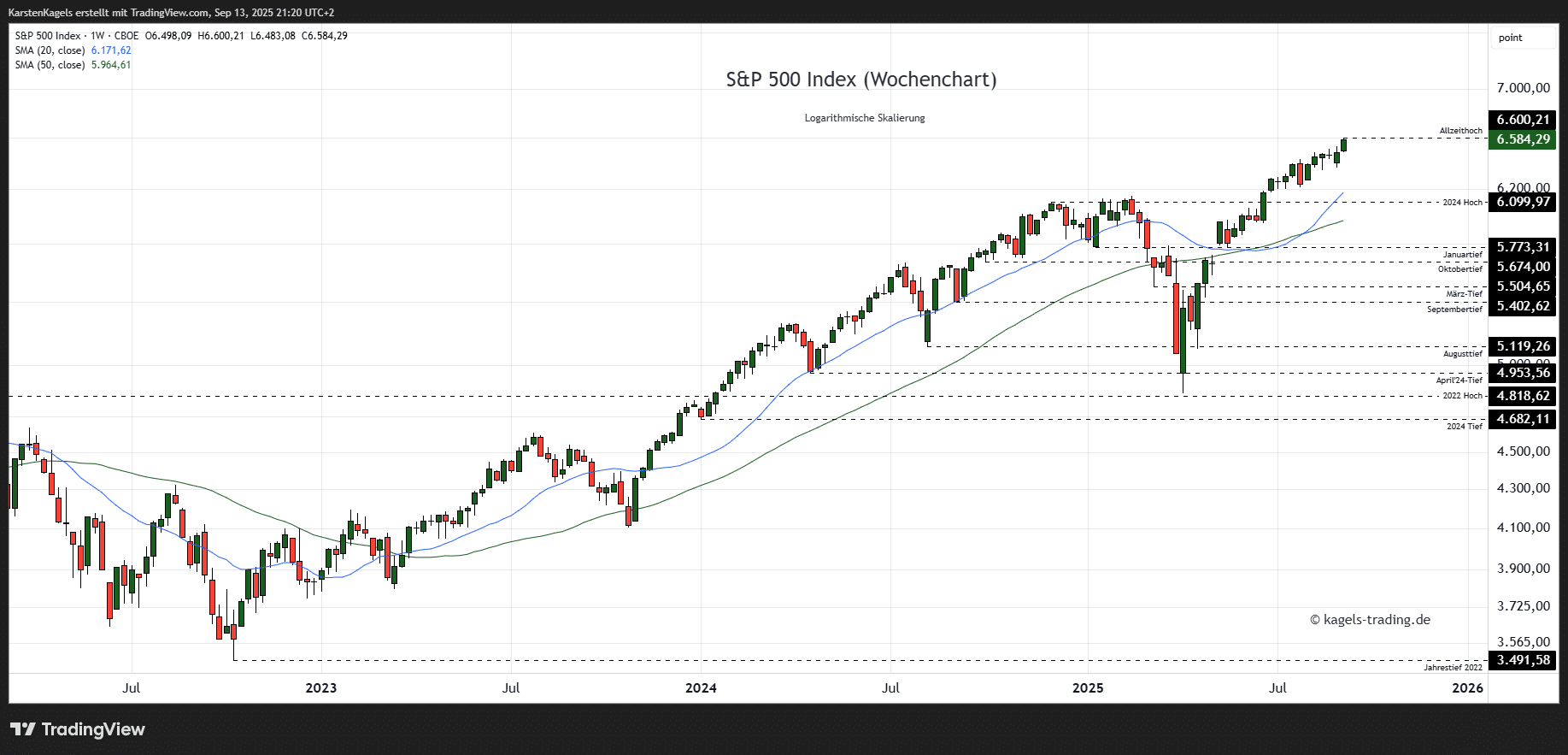The width and height of the screenshot is (1568, 755).
Task: Click the 4.953,56 price tag
Action: [x=1523, y=373]
